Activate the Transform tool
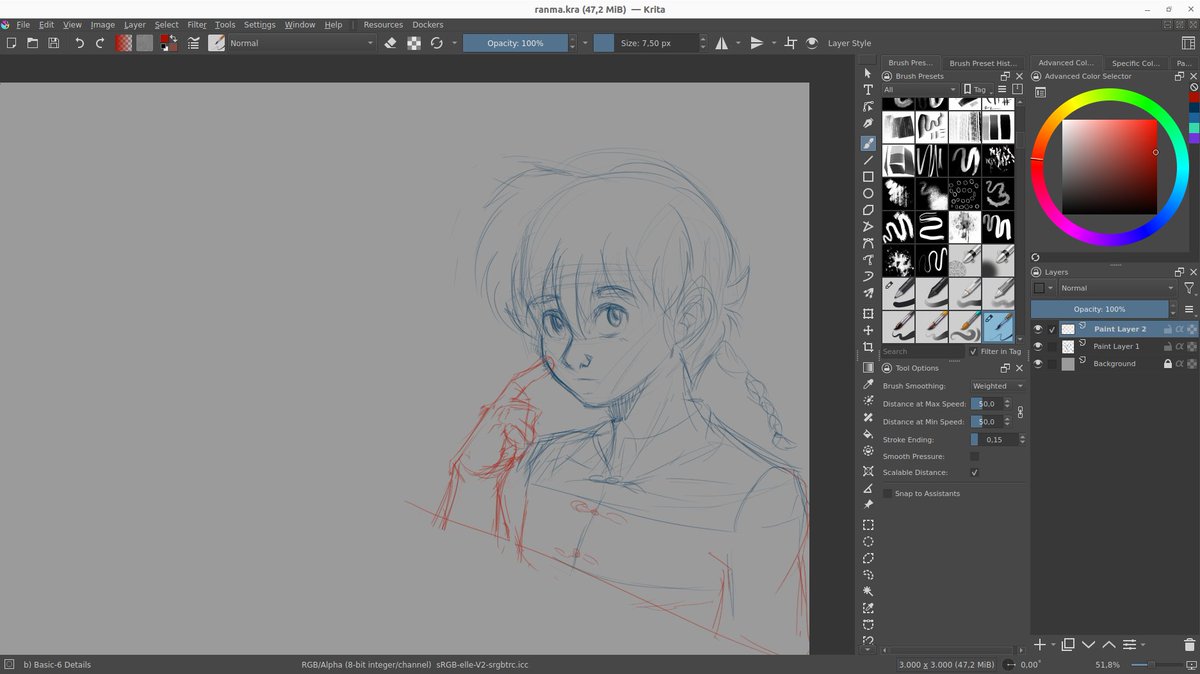This screenshot has height=674, width=1200. click(868, 314)
